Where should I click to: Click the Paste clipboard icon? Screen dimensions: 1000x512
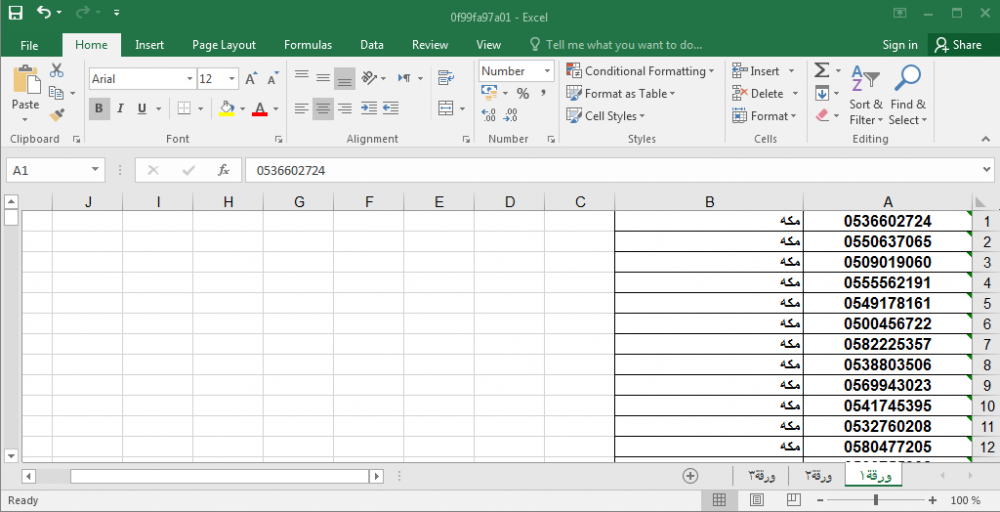click(26, 80)
